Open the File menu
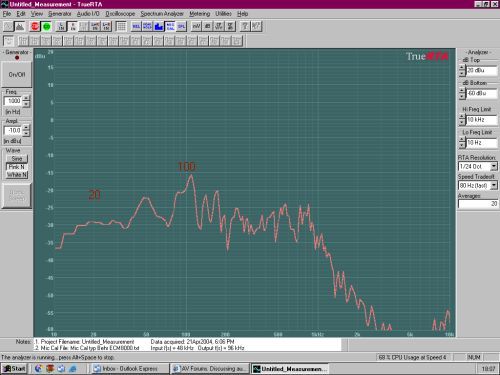Screen dimensions: 500x375 (x=7, y=14)
